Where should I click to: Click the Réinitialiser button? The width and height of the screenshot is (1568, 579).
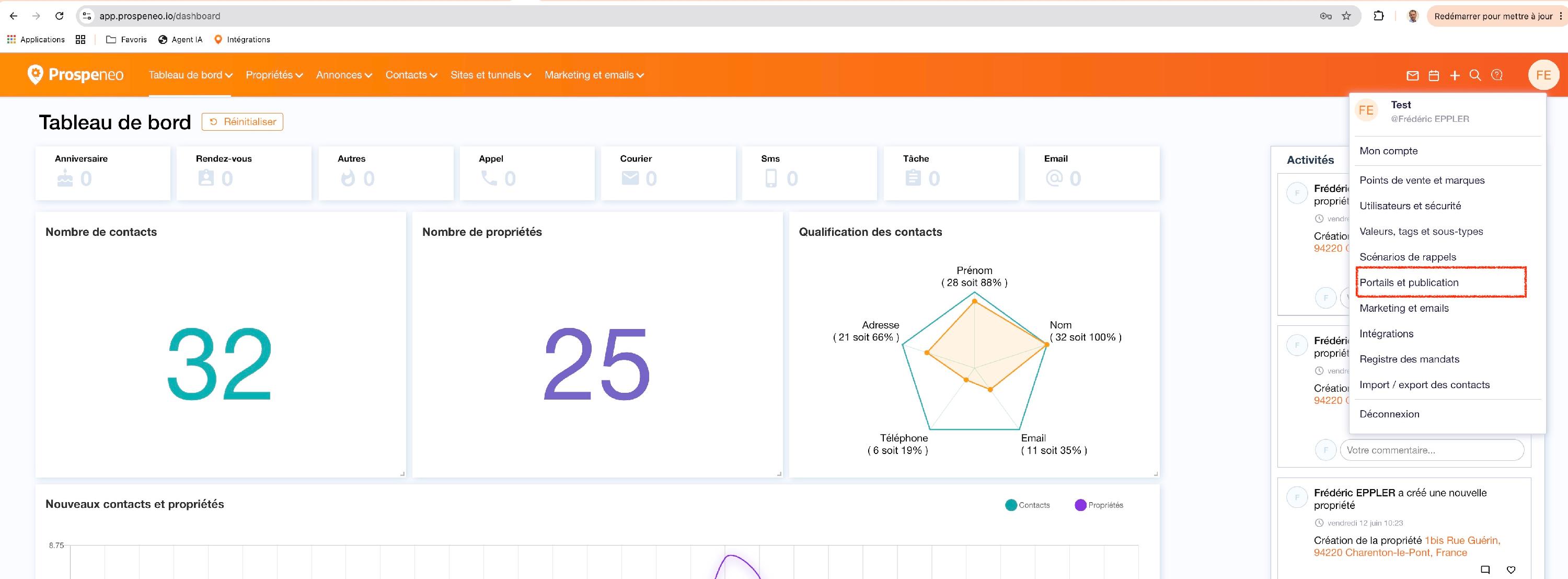[243, 122]
